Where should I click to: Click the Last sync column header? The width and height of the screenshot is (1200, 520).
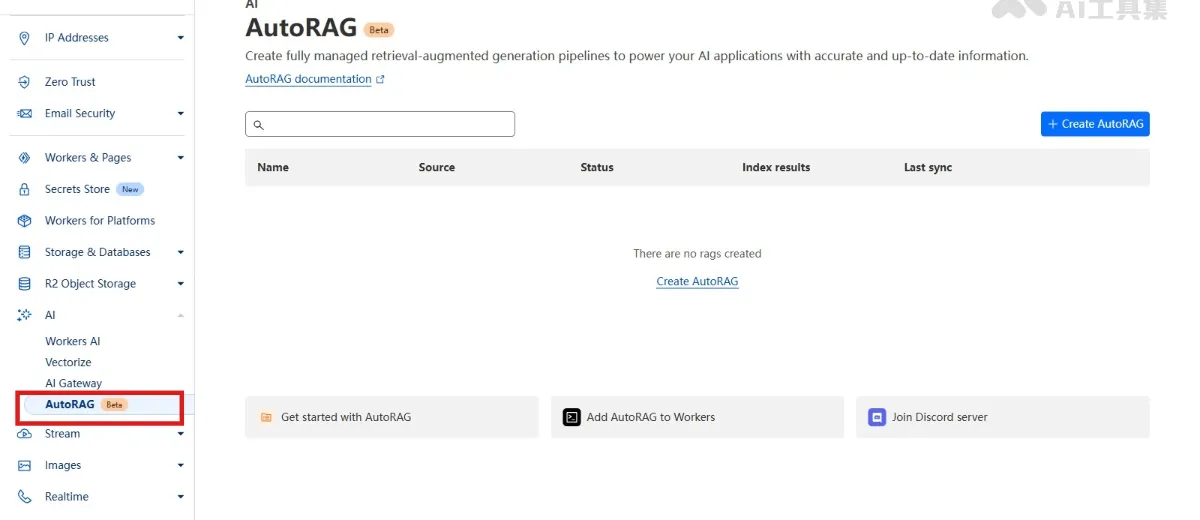tap(928, 168)
